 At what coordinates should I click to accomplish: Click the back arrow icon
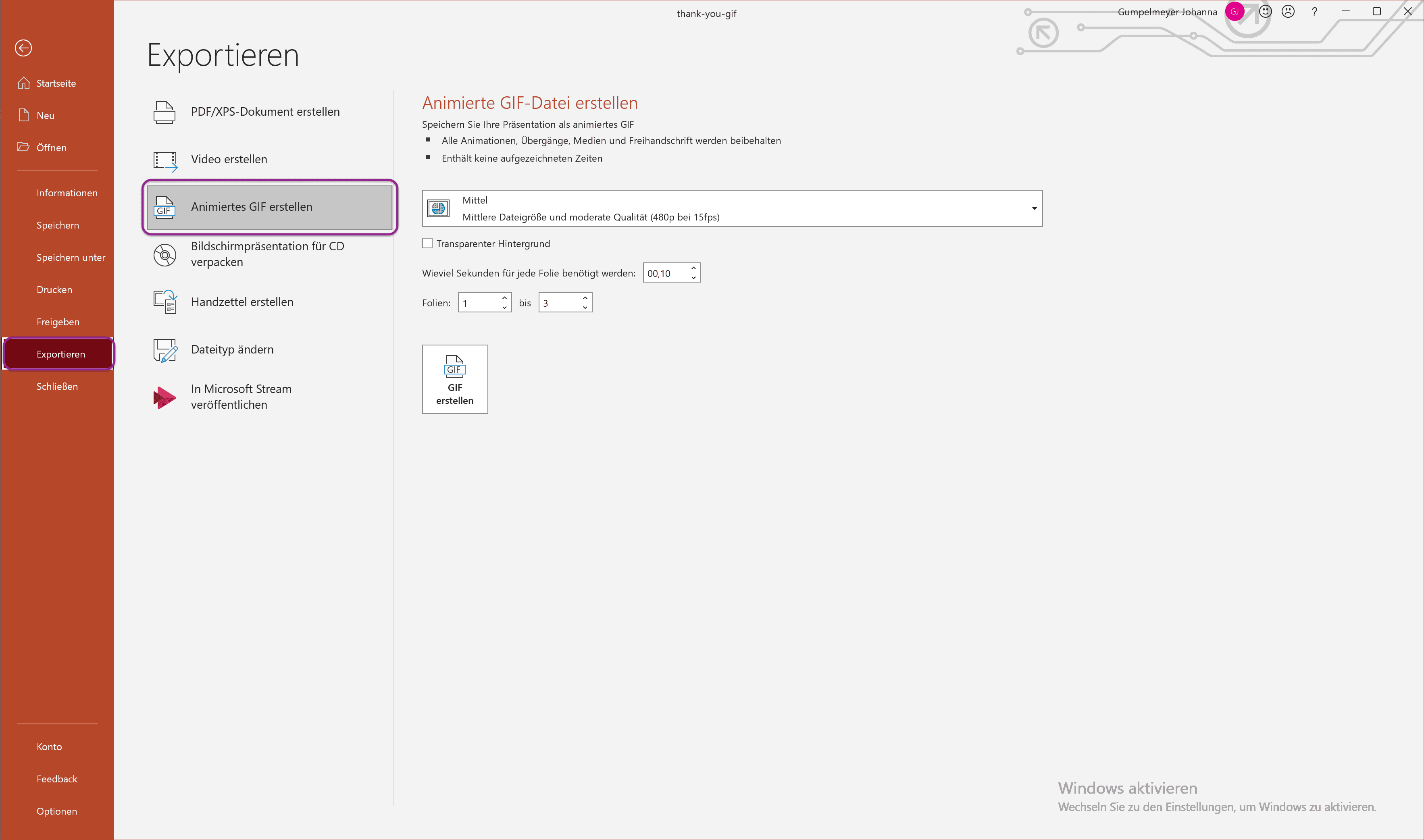click(23, 48)
